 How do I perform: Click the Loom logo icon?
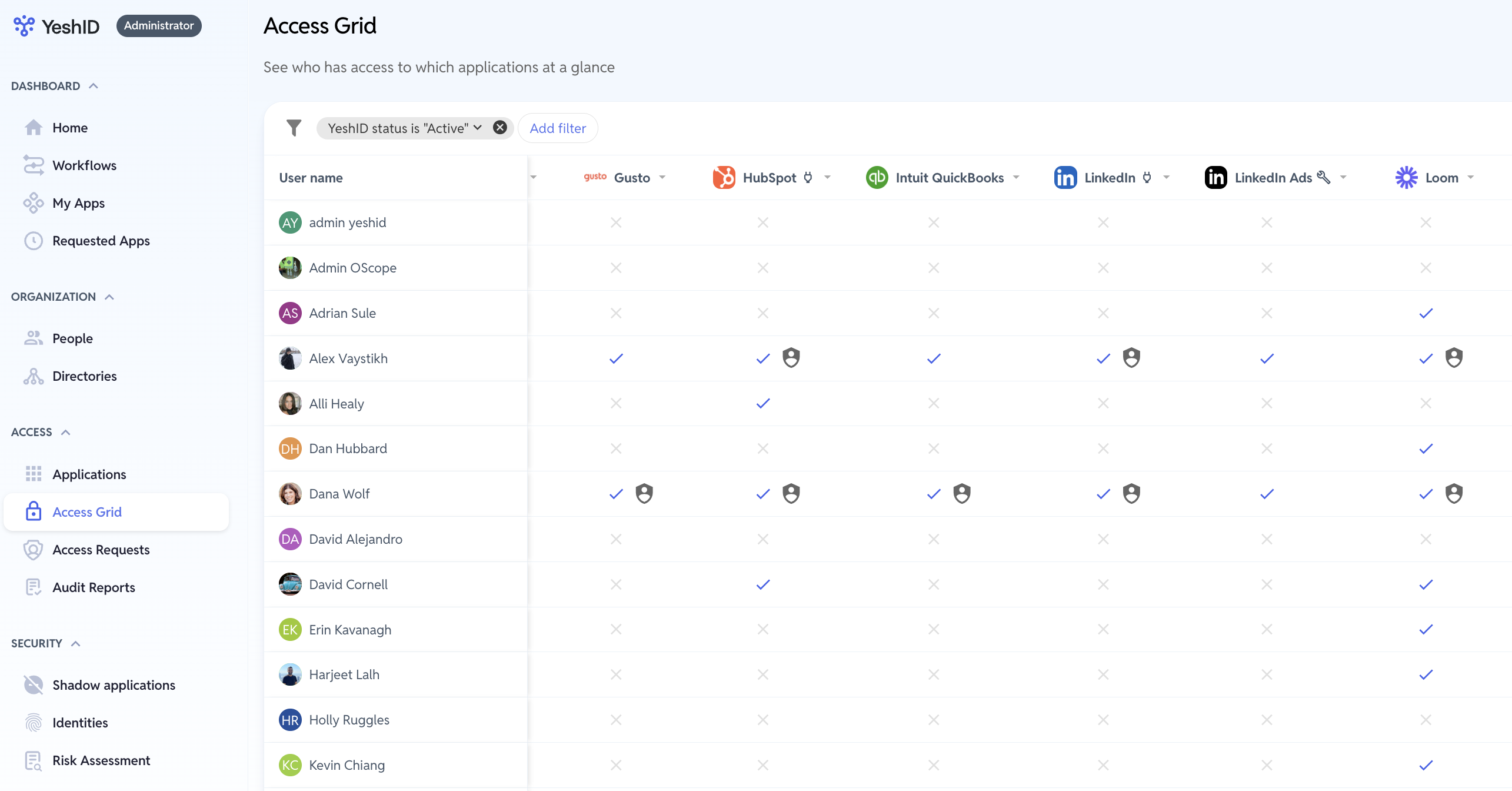click(1406, 178)
